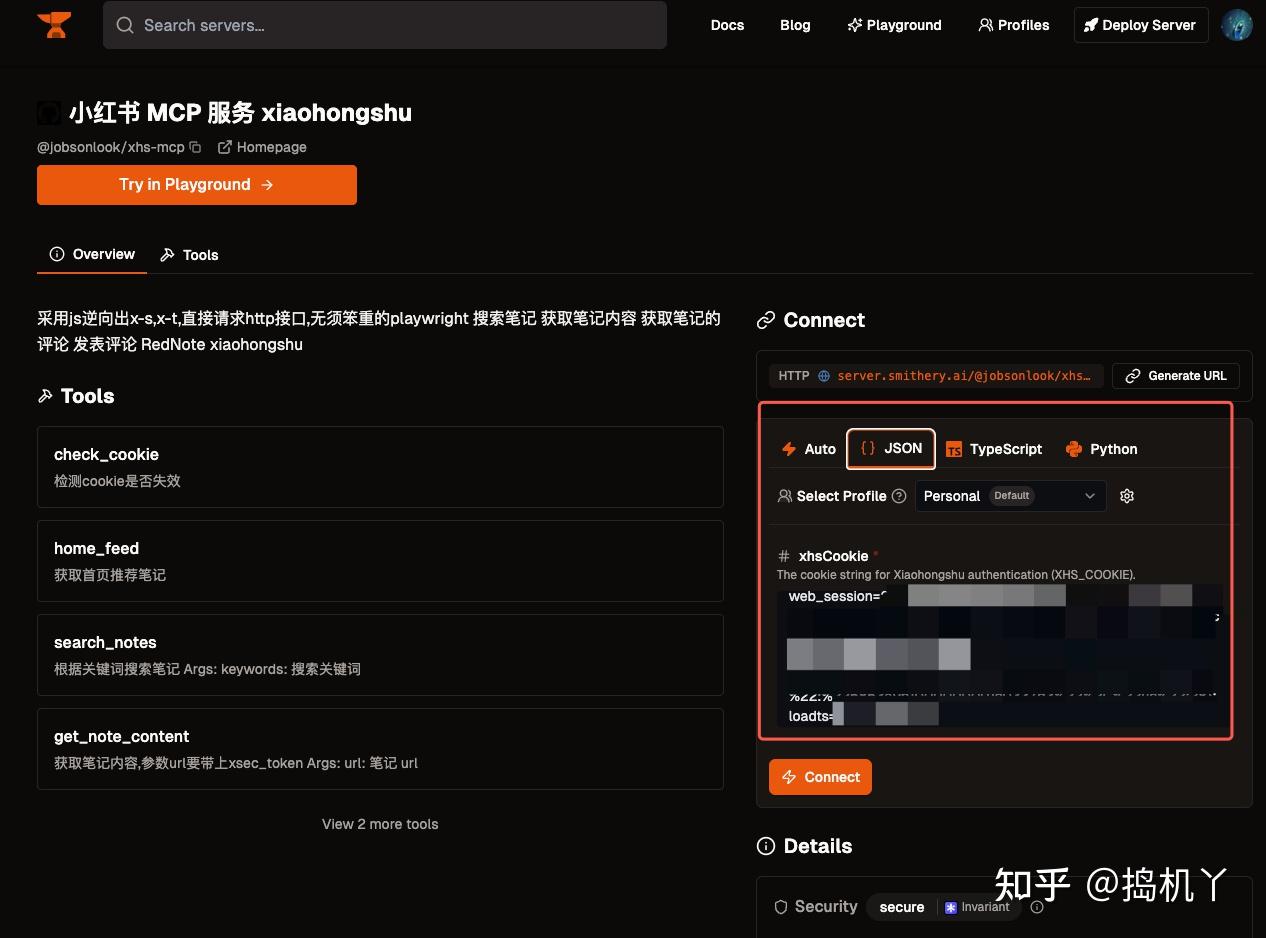1266x938 pixels.
Task: Switch to the Tools tab
Action: click(x=189, y=255)
